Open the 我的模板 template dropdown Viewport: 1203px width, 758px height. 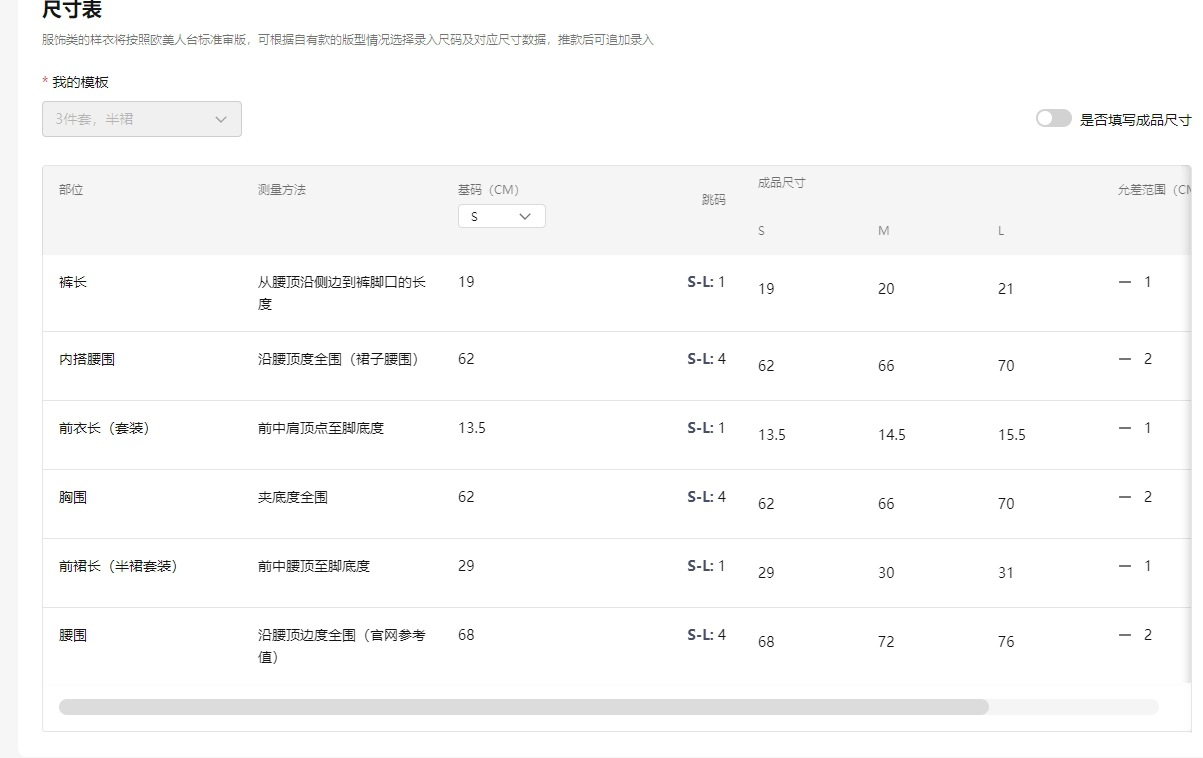tap(142, 119)
